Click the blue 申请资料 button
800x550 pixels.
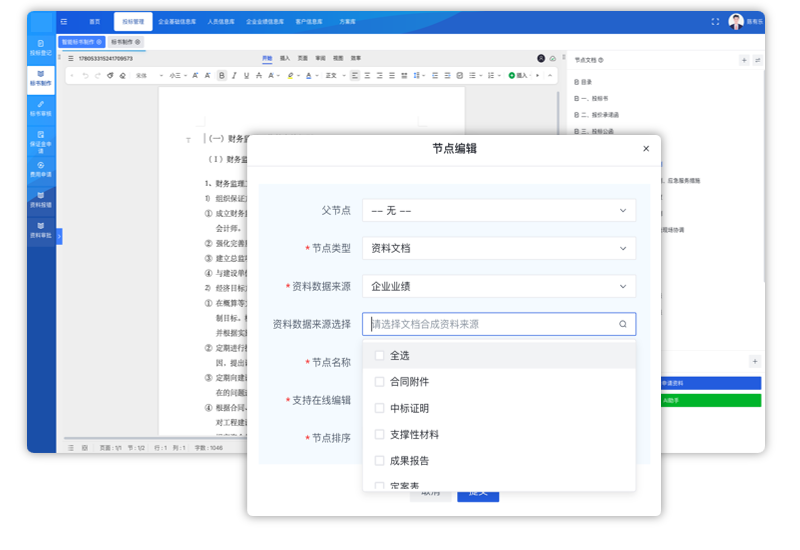pos(711,383)
